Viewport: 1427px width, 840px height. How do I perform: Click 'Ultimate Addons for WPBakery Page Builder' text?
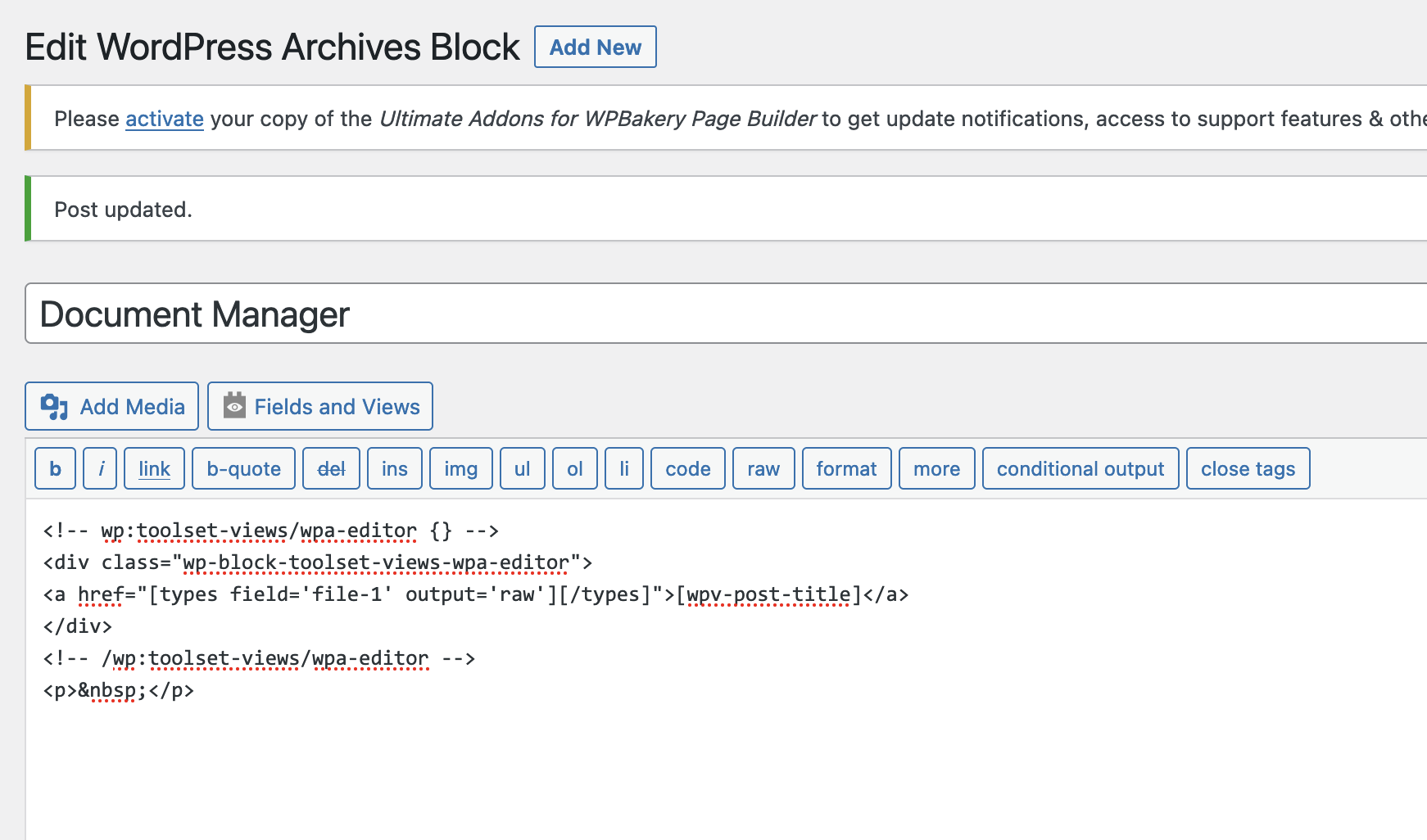tap(597, 119)
